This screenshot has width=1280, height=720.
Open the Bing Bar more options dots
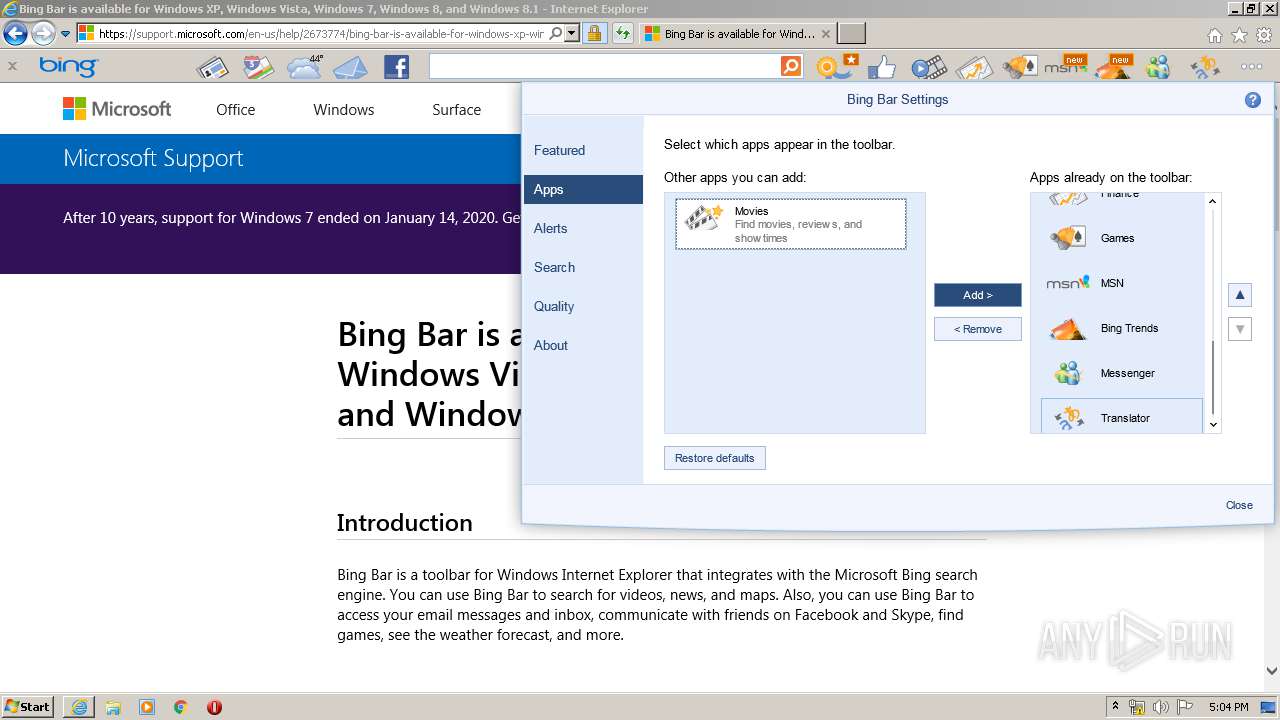tap(1251, 67)
